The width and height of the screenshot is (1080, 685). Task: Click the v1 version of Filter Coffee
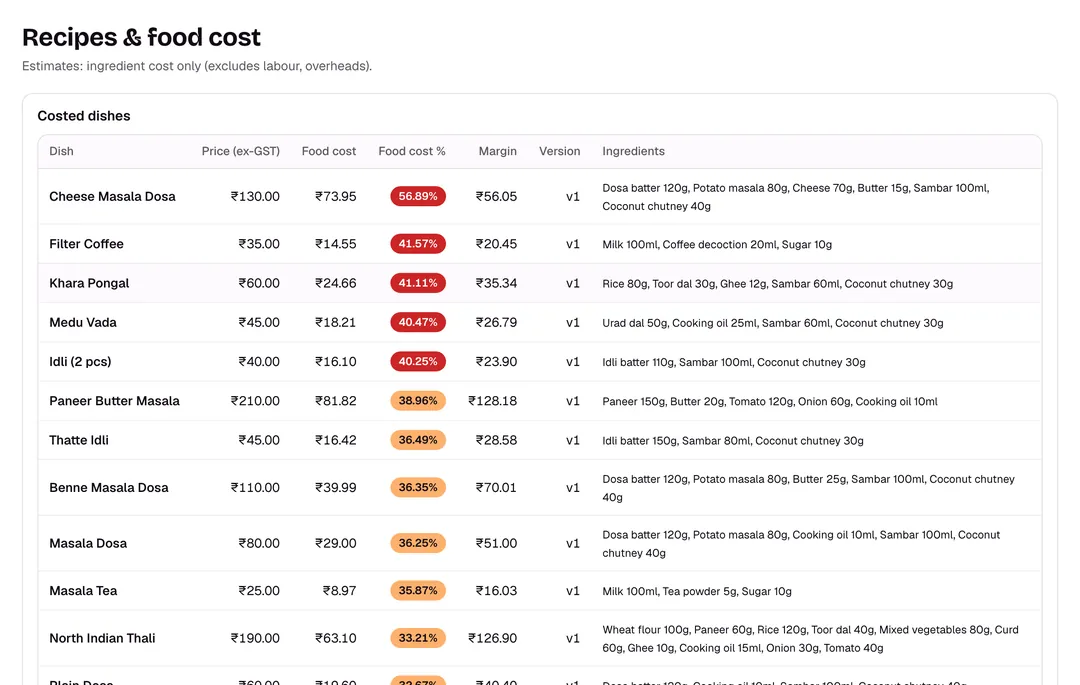573,244
